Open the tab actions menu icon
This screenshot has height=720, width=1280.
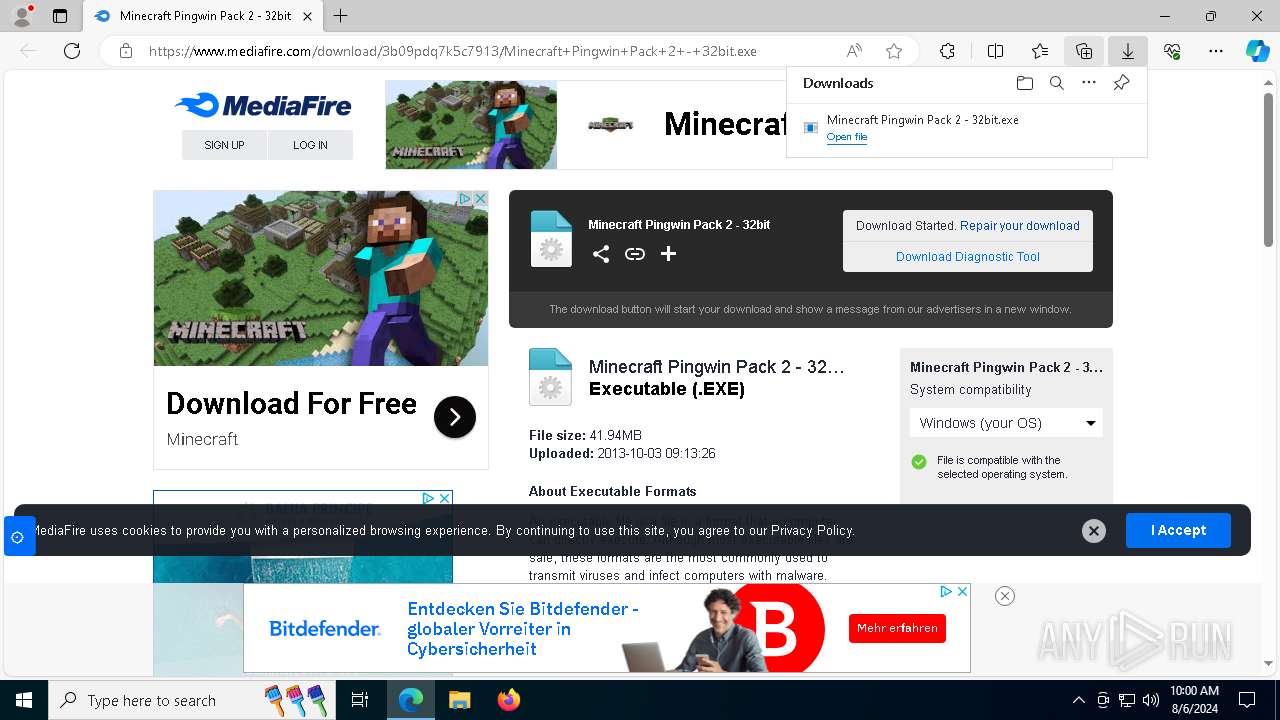coord(60,16)
